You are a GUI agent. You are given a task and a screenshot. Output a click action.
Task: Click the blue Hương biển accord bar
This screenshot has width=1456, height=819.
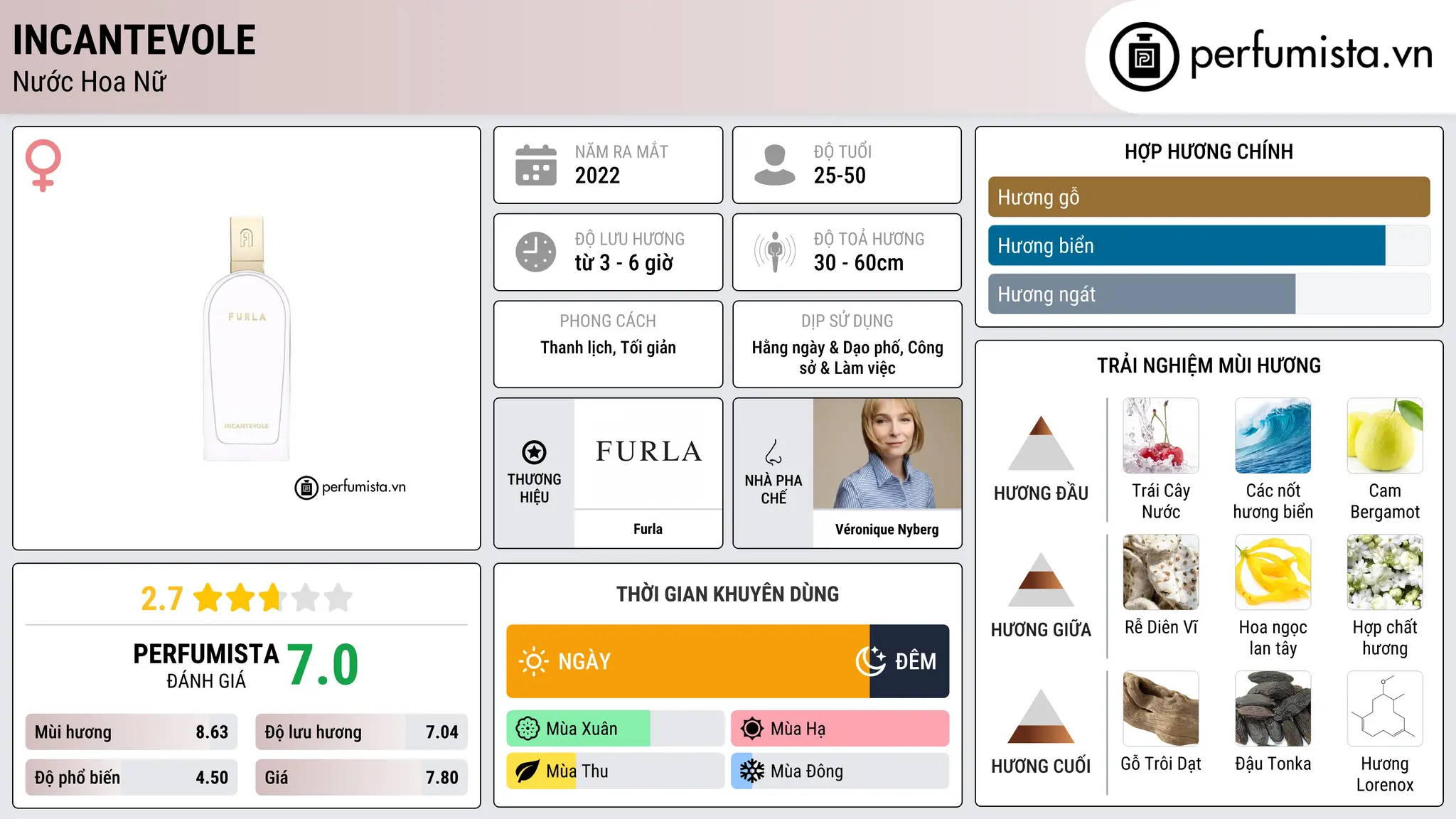click(x=1187, y=245)
